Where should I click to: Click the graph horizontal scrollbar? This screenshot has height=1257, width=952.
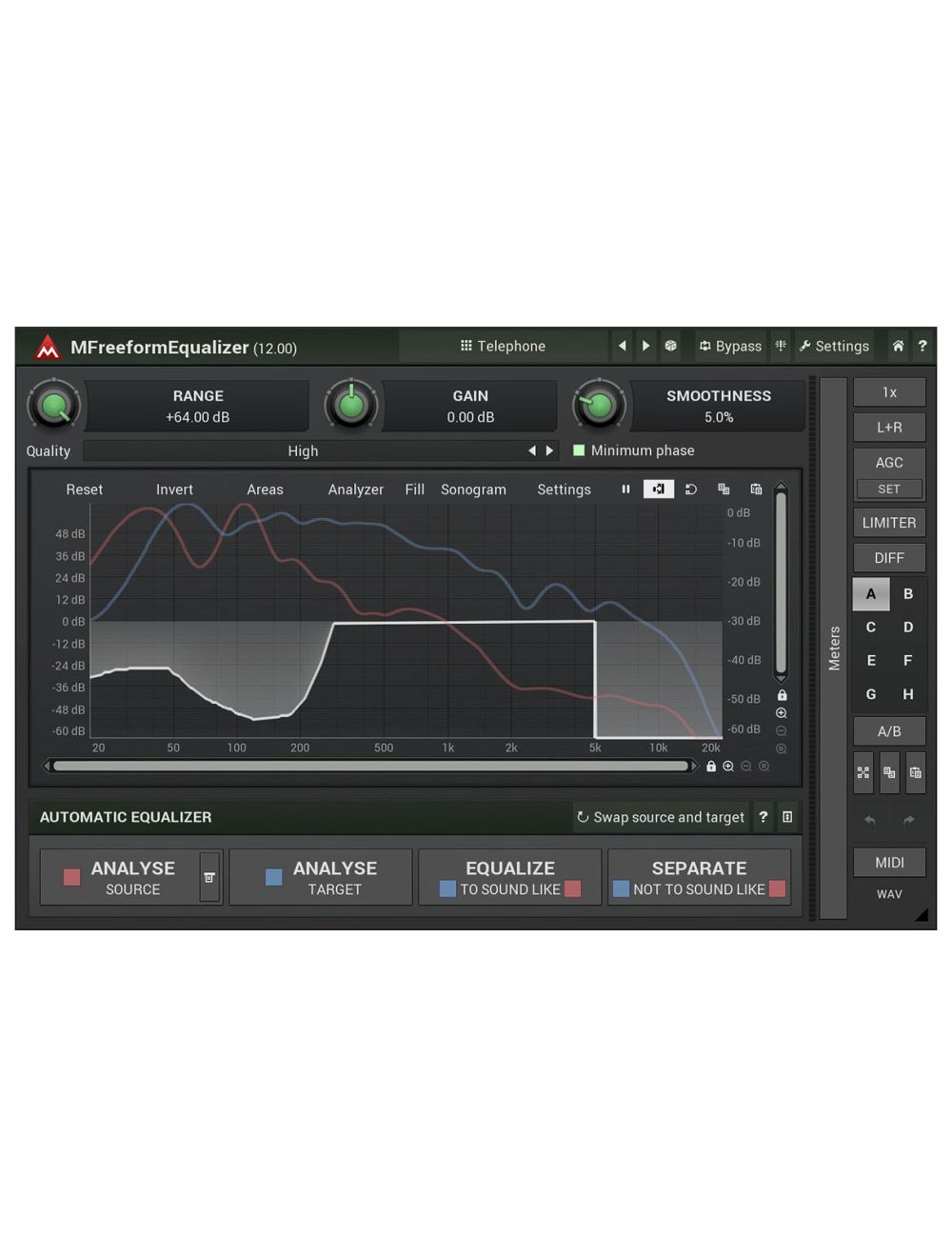coord(369,767)
